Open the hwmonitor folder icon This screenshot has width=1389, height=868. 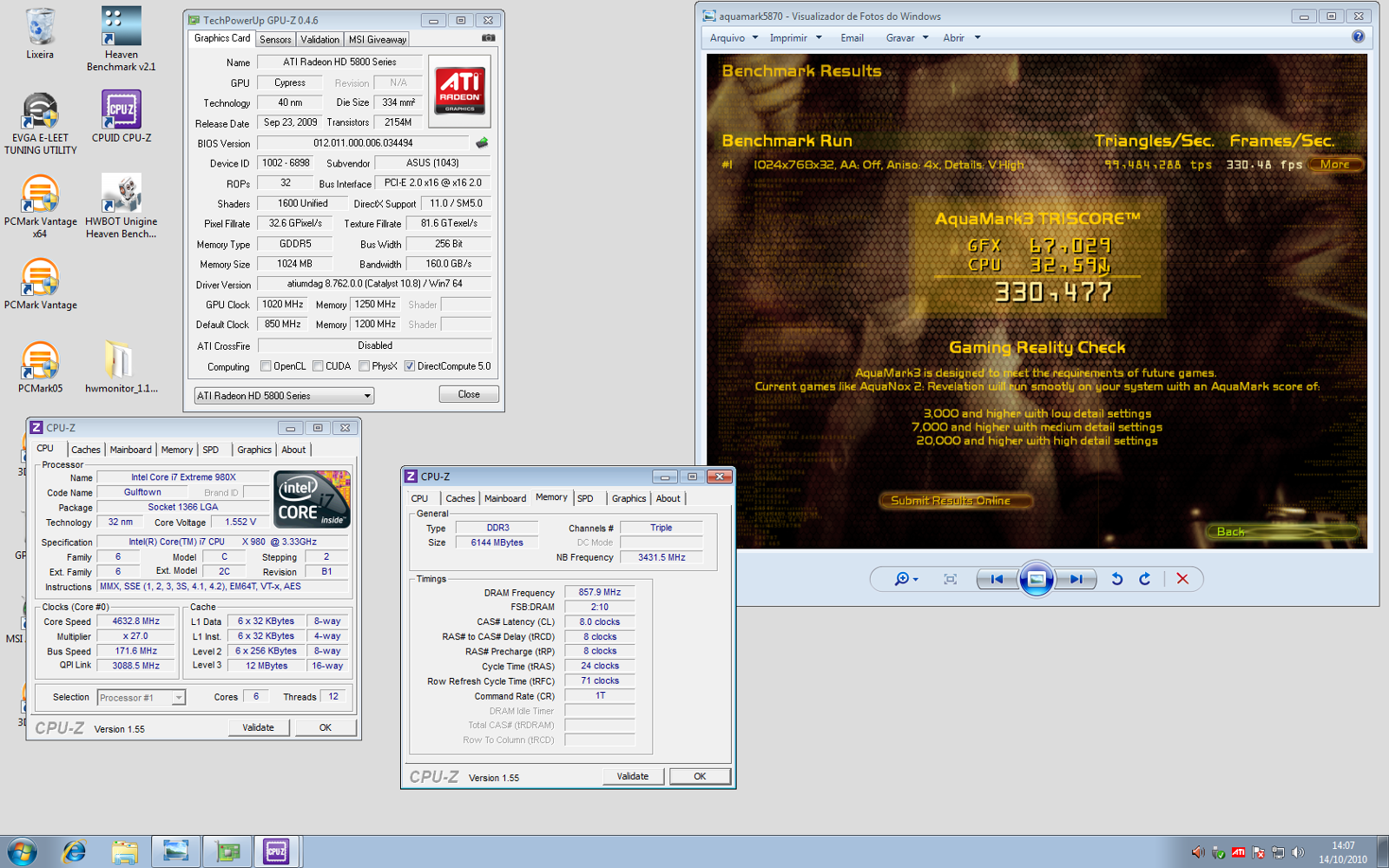pyautogui.click(x=122, y=366)
